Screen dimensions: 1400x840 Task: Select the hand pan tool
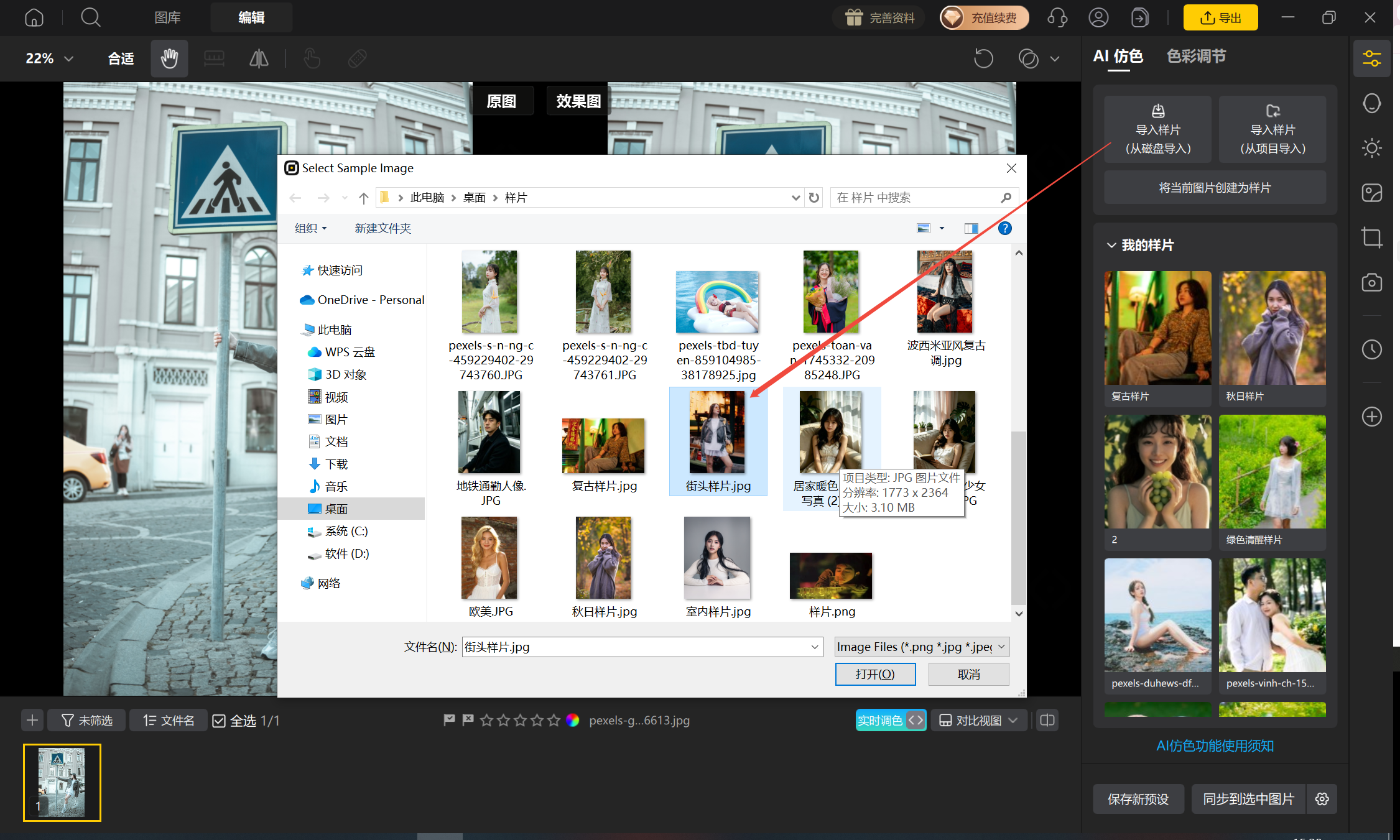point(169,58)
